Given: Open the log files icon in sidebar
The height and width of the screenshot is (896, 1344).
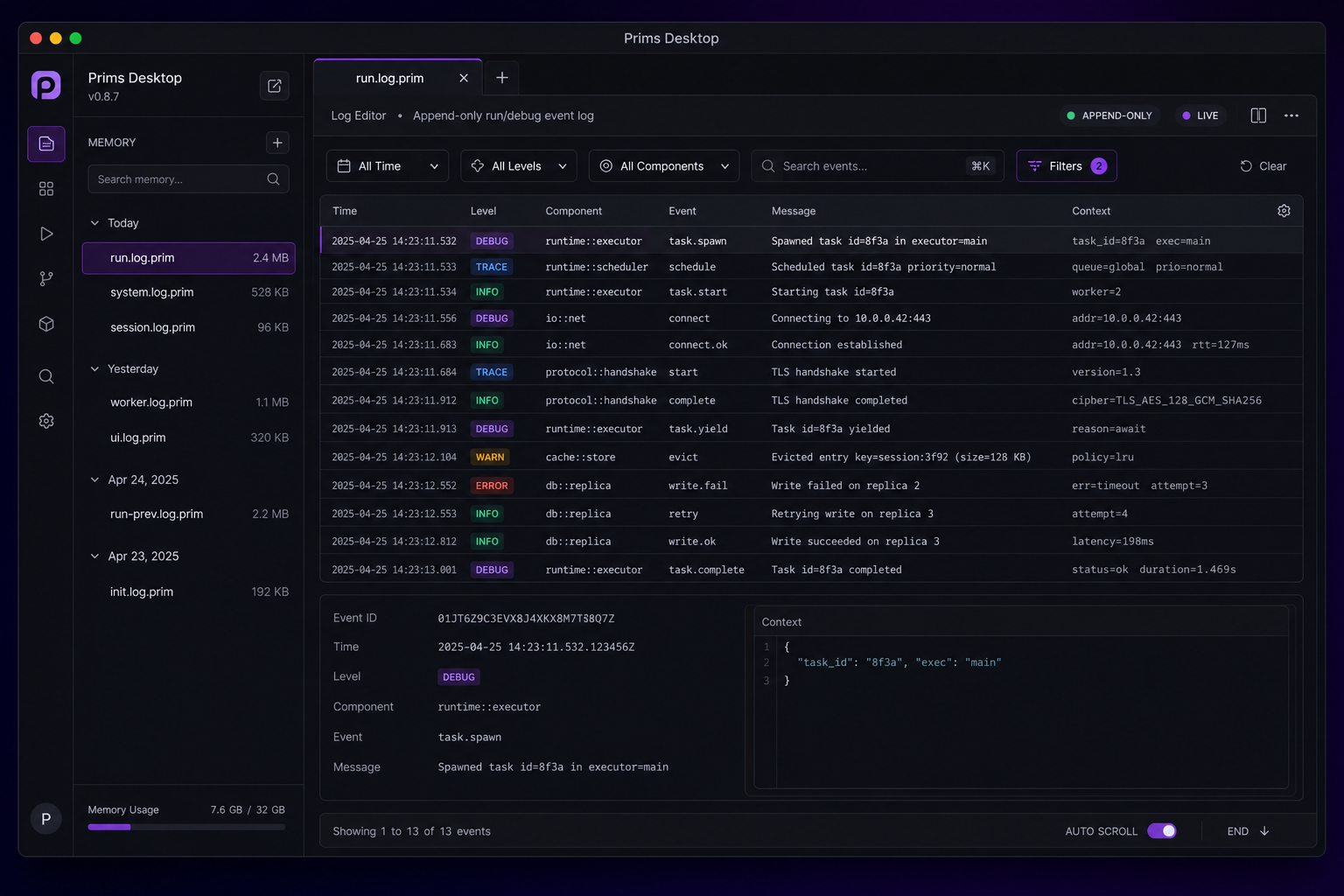Looking at the screenshot, I should [x=46, y=143].
